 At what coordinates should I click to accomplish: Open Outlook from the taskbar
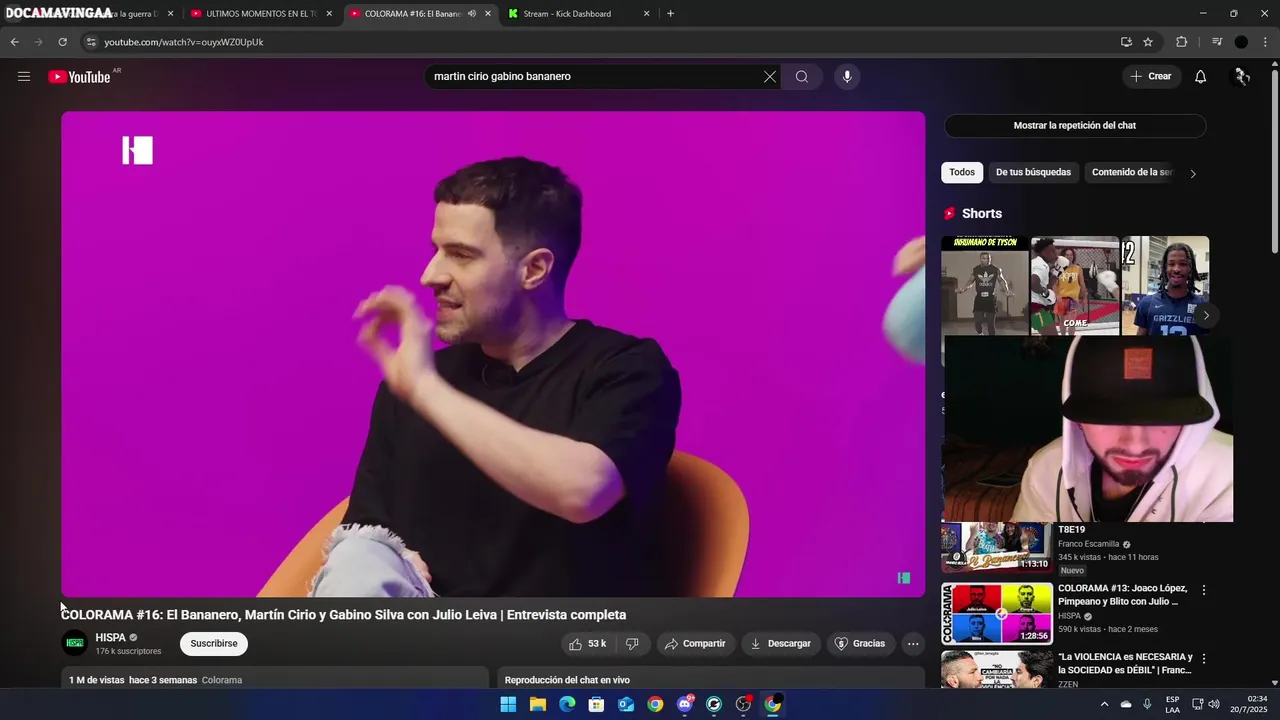point(626,704)
